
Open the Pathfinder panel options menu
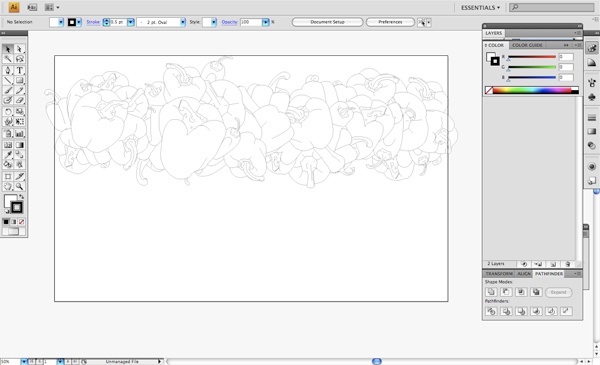(x=577, y=274)
